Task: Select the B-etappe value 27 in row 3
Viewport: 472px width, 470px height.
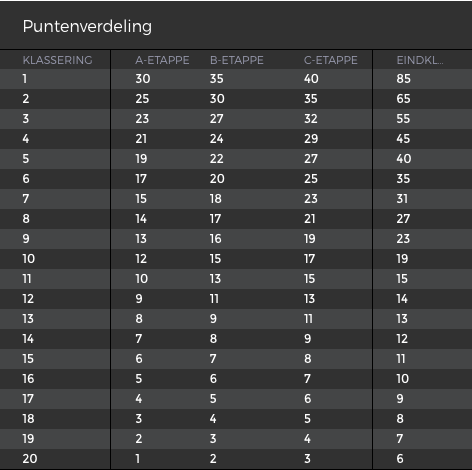Action: point(217,119)
